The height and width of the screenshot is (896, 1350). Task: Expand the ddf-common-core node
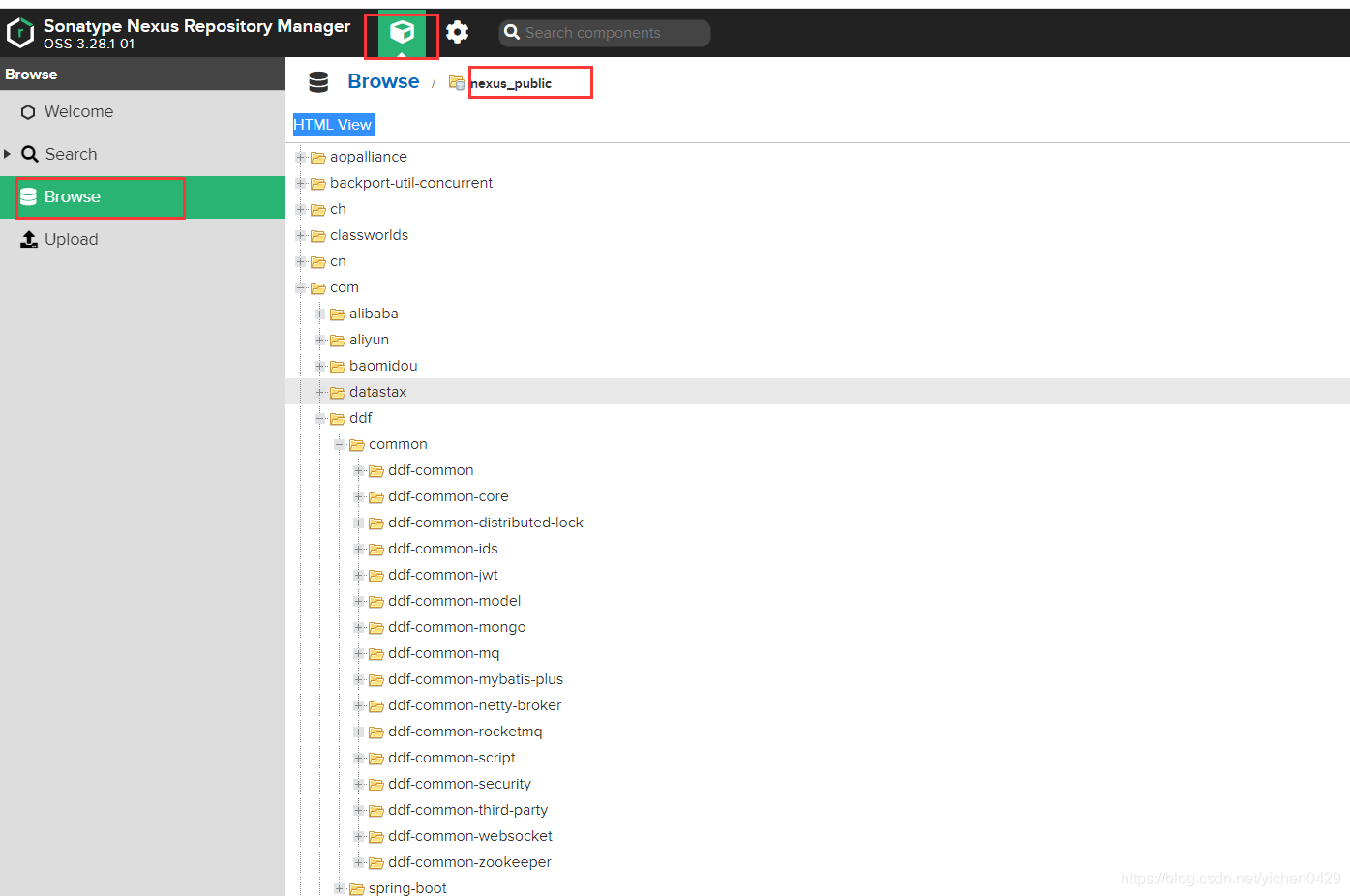[x=359, y=496]
